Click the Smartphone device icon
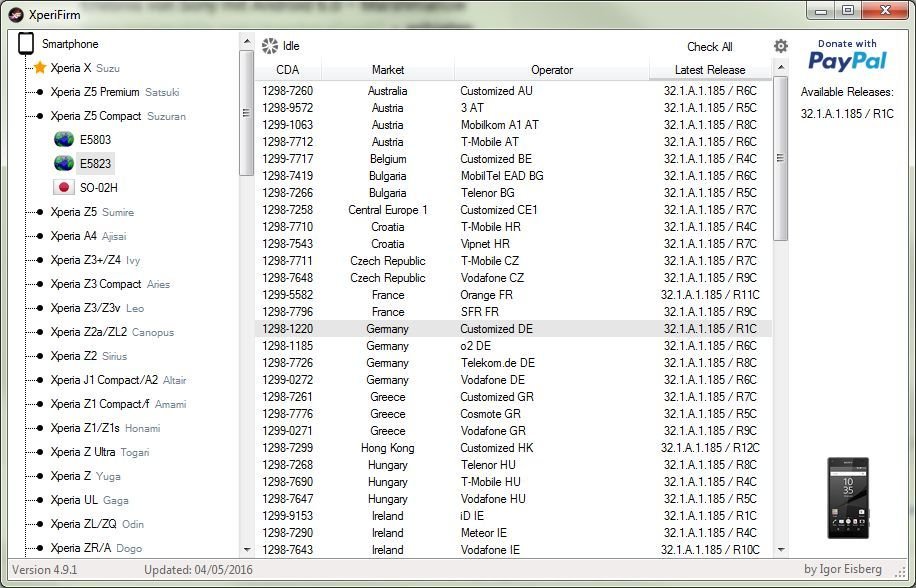916x588 pixels. click(26, 44)
